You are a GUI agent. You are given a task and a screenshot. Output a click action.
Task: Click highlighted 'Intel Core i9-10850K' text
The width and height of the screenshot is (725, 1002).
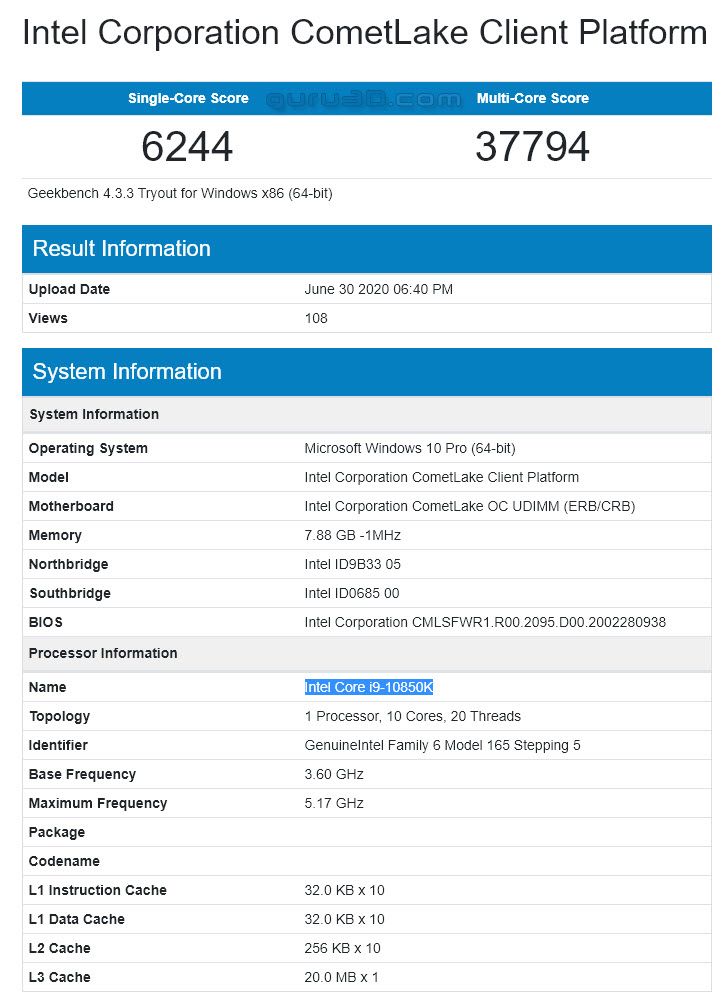pos(369,688)
